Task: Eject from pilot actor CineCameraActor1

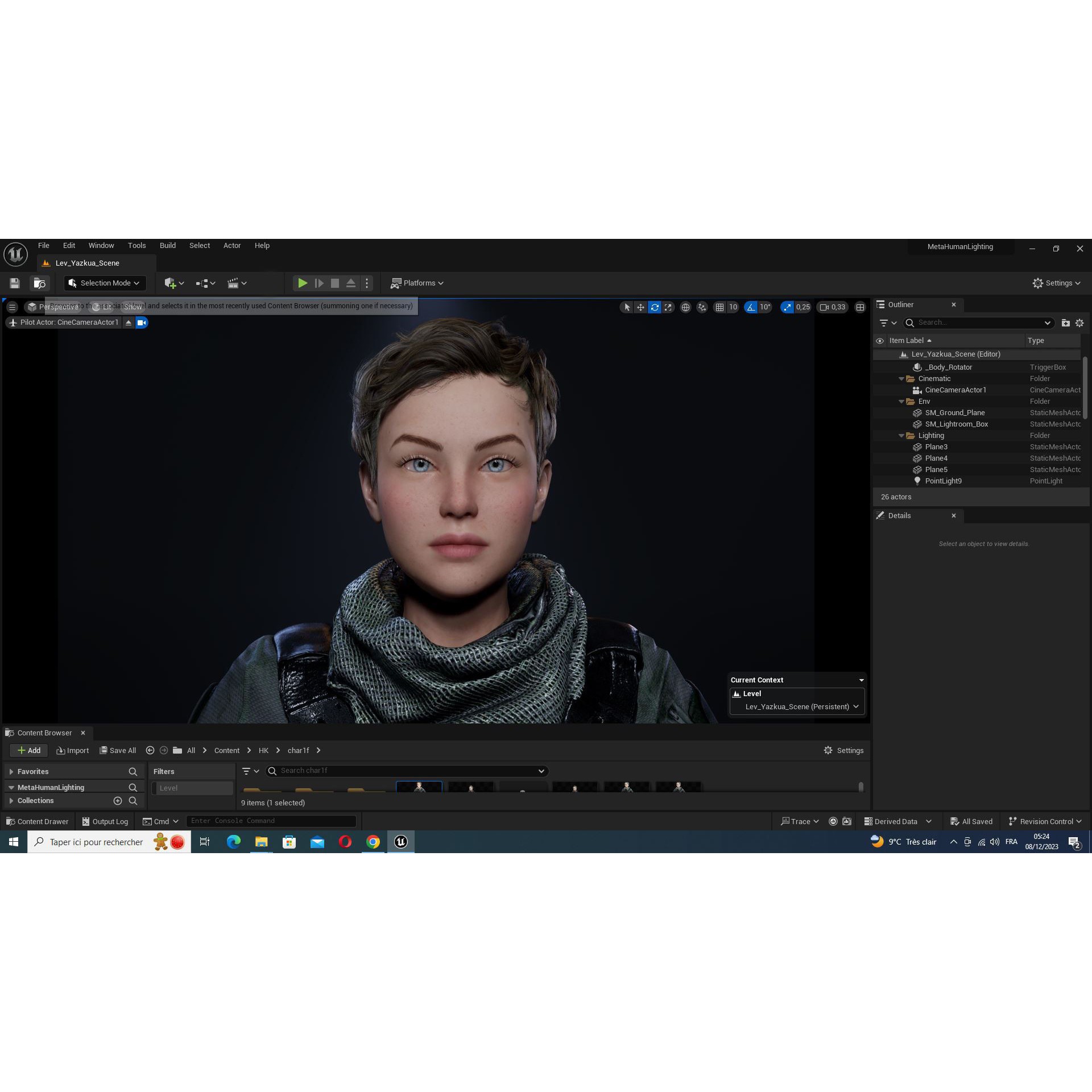Action: [x=129, y=322]
